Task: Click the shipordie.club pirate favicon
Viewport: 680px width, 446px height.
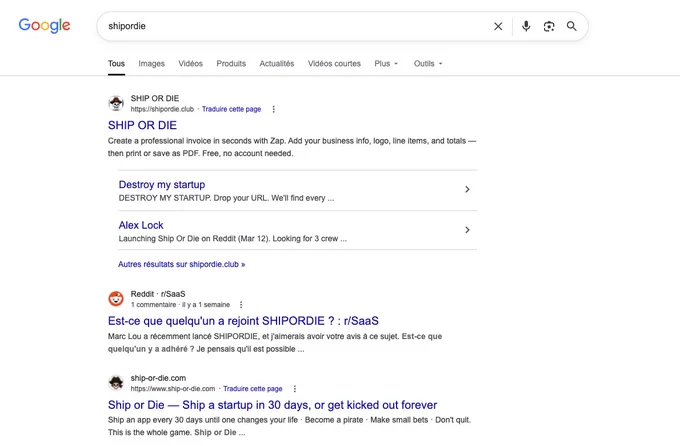Action: pos(116,103)
